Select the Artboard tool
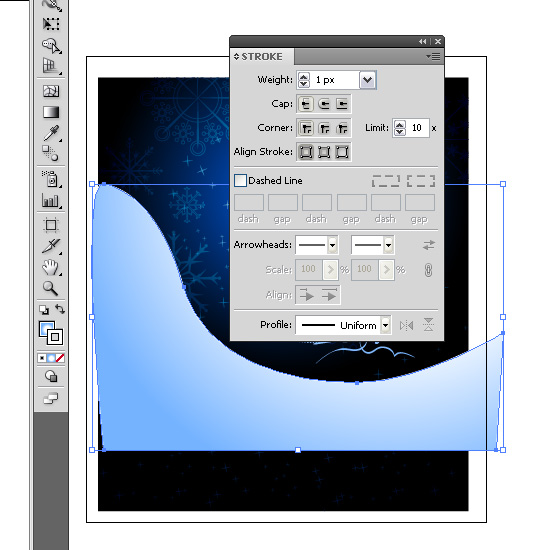The image size is (550, 550). (51, 225)
